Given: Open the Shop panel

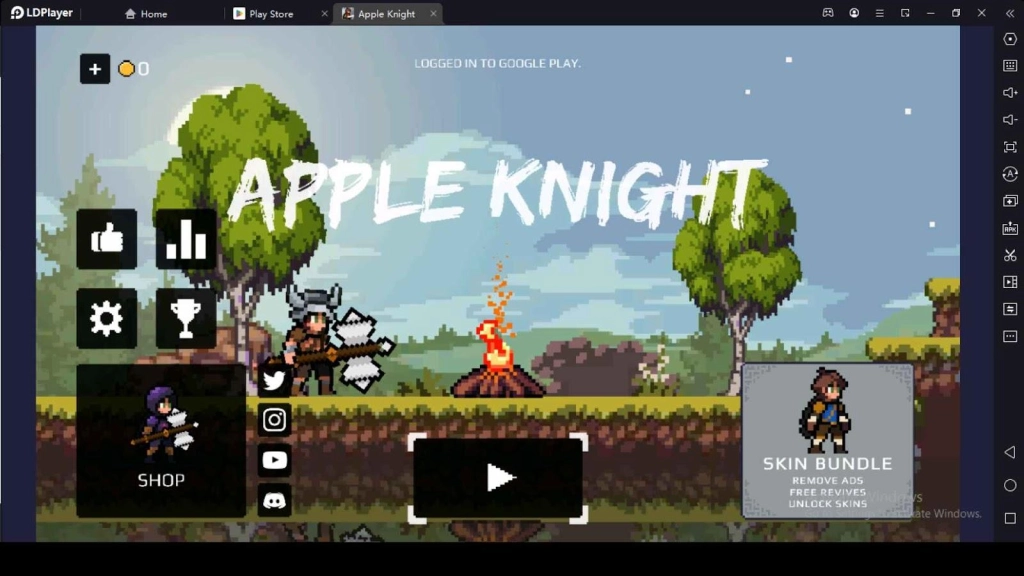Looking at the screenshot, I should pyautogui.click(x=161, y=441).
